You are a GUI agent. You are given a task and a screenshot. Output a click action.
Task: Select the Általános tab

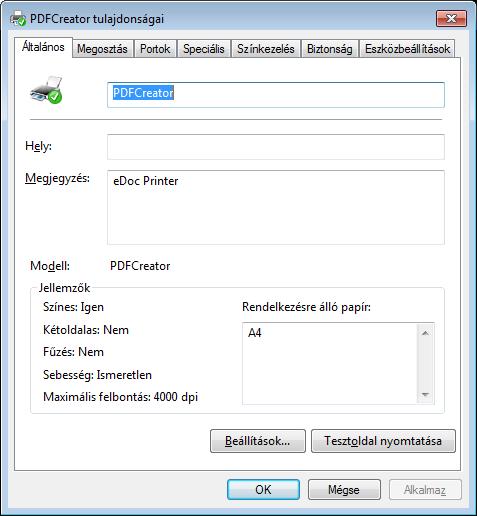(x=43, y=47)
